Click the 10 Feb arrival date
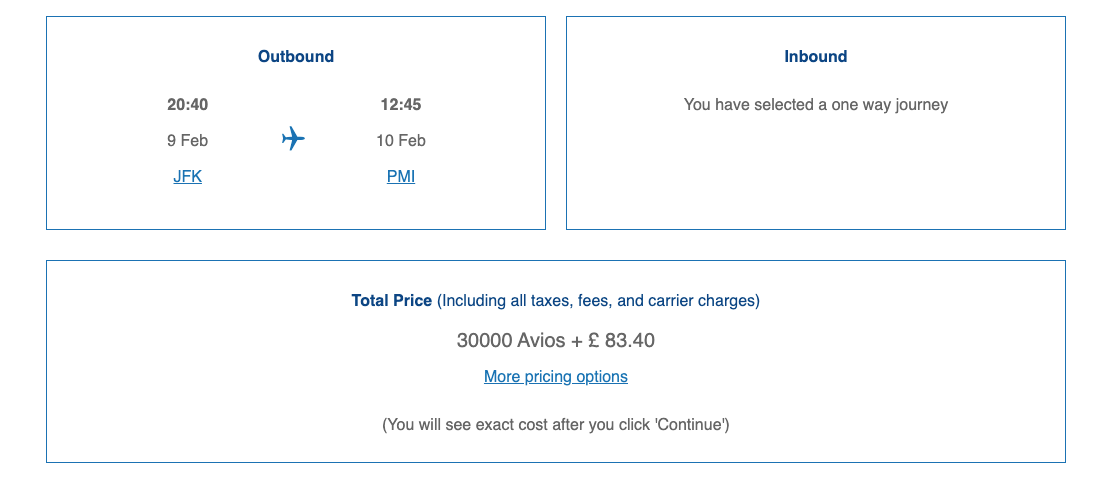 pyautogui.click(x=401, y=141)
